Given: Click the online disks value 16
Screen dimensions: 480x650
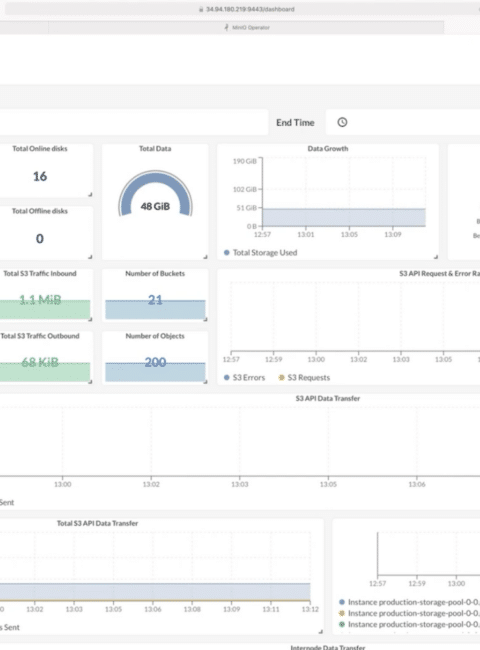Looking at the screenshot, I should pyautogui.click(x=40, y=176).
